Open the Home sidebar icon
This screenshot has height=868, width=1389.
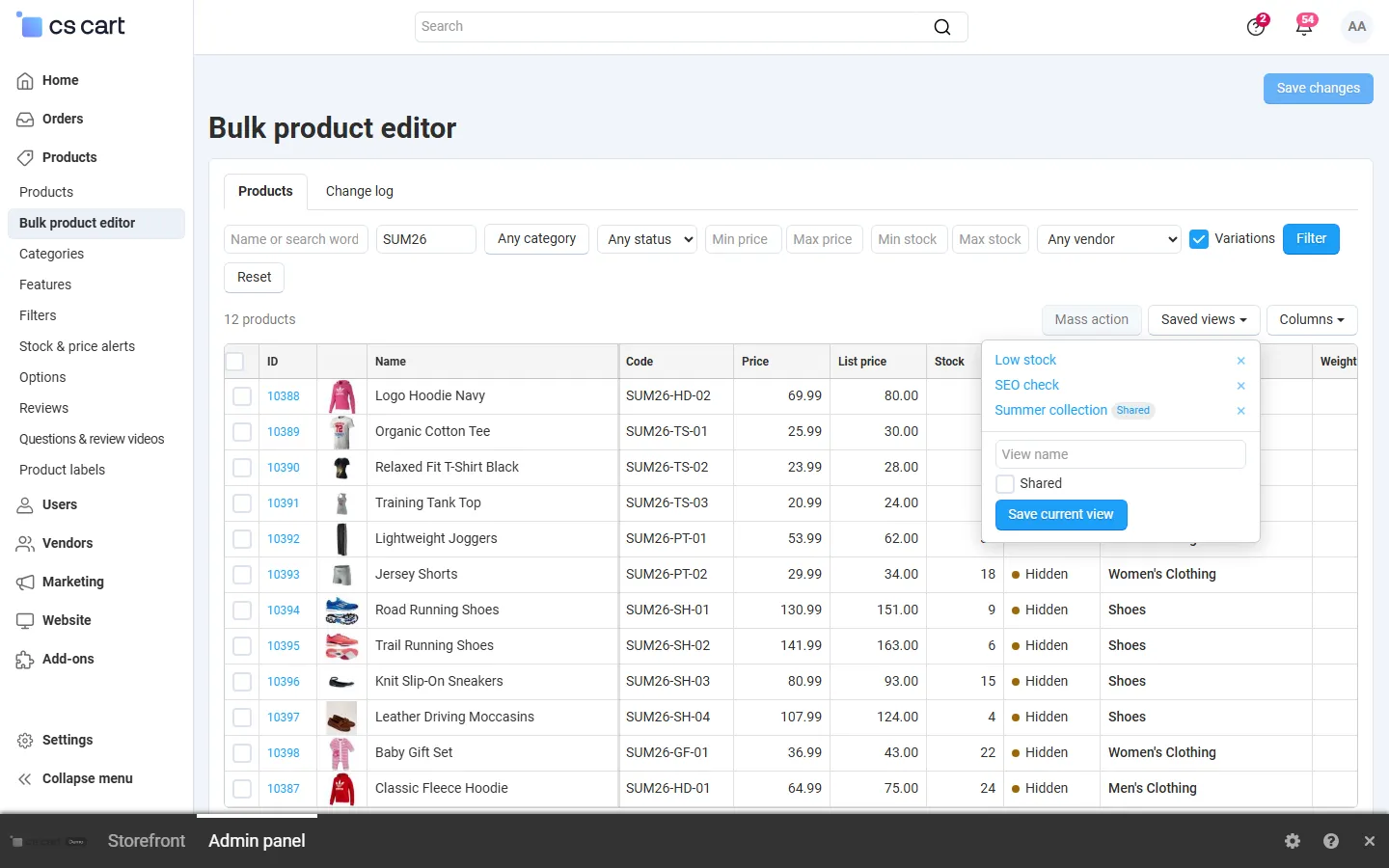pyautogui.click(x=26, y=81)
